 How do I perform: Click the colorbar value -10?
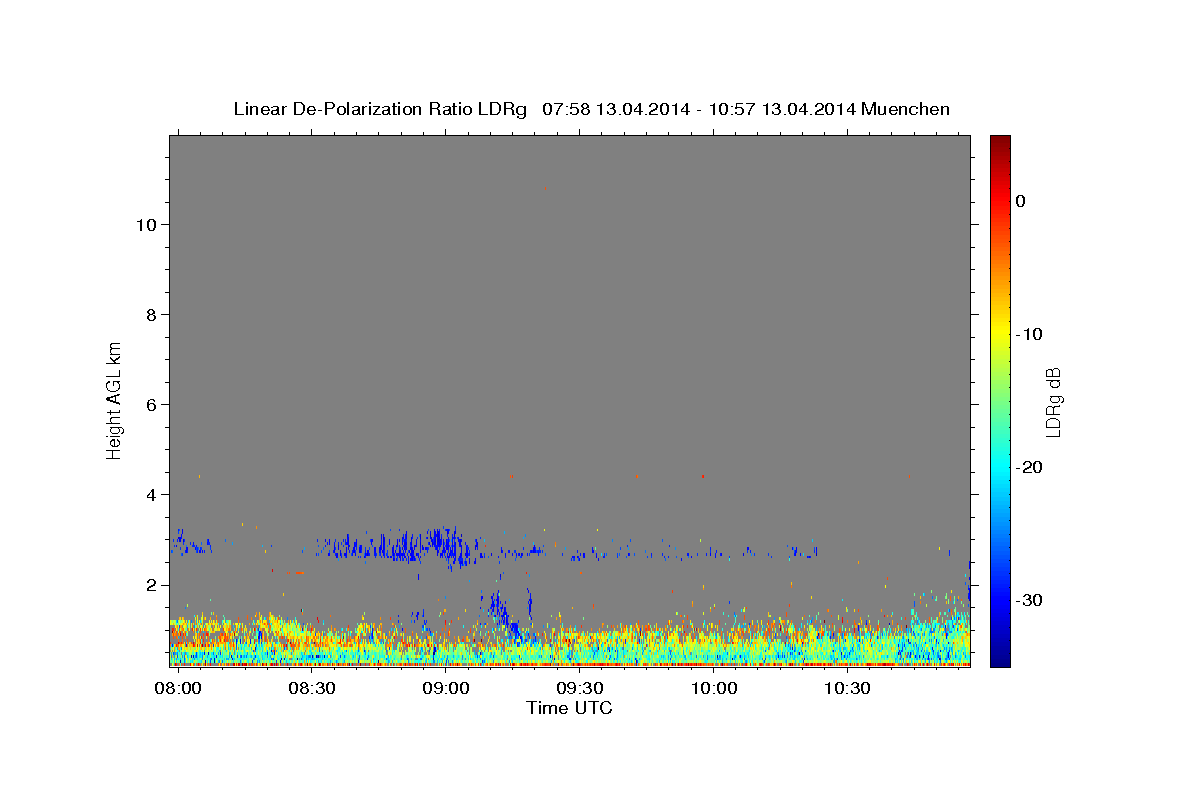(x=1029, y=334)
